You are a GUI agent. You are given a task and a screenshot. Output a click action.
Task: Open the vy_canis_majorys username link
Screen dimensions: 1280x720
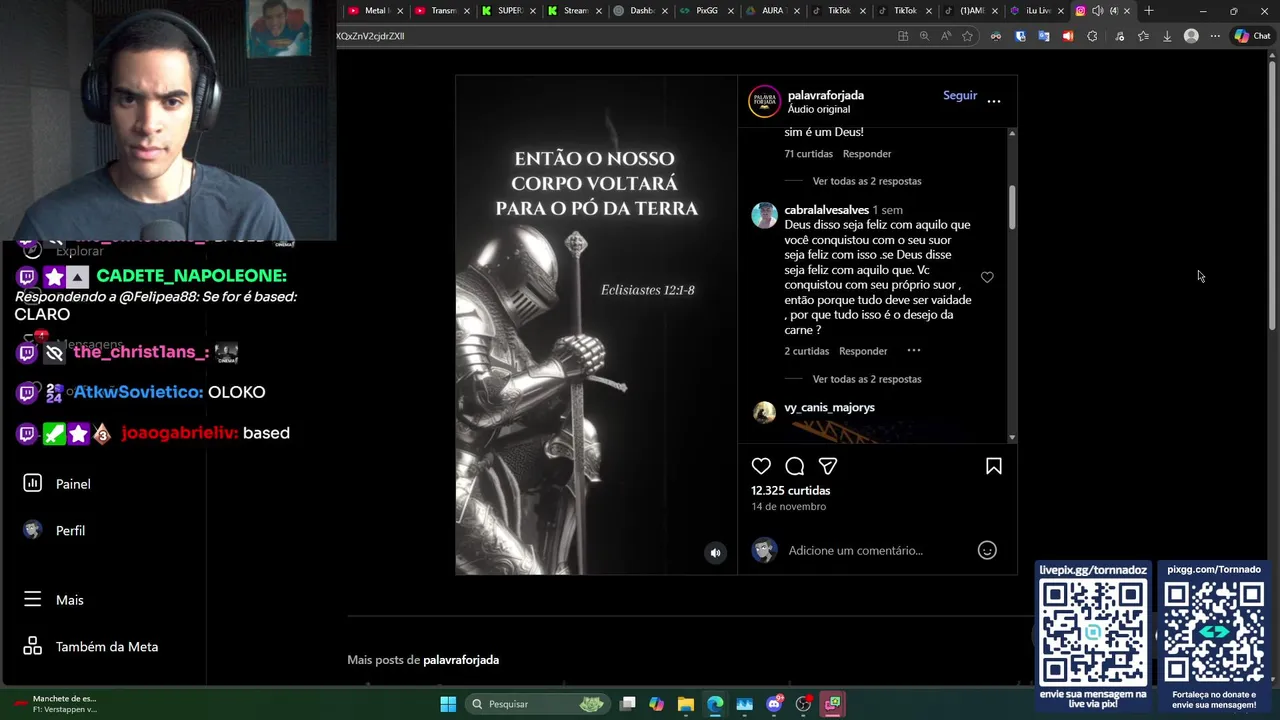[x=829, y=407]
